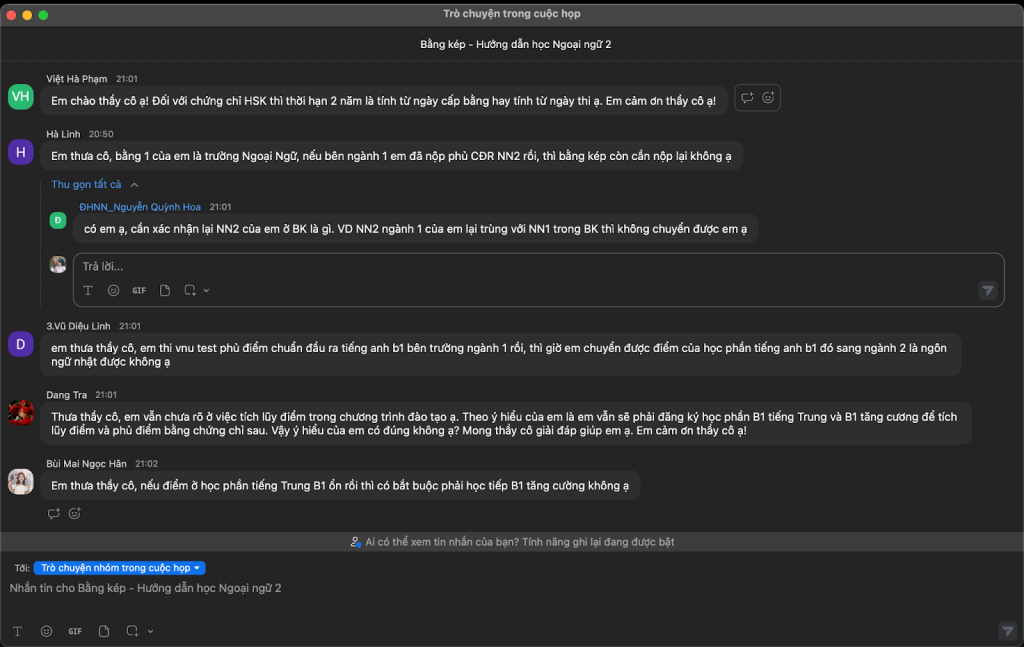Toggle text formatting in bottom message composer
The image size is (1024, 647).
17,631
